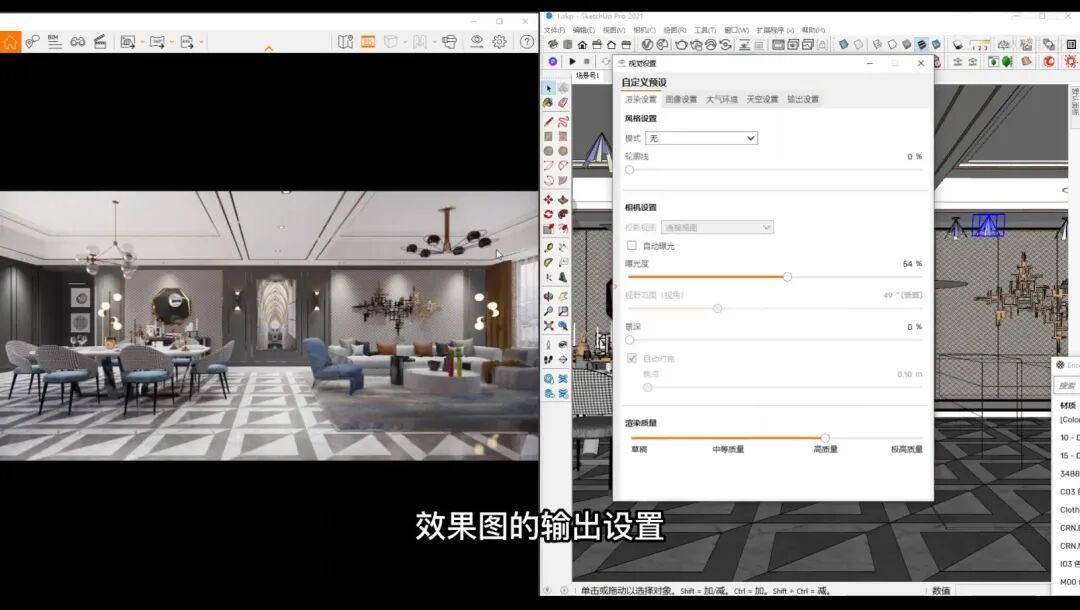
Task: Open the disabled projection view dropdown
Action: coord(717,227)
